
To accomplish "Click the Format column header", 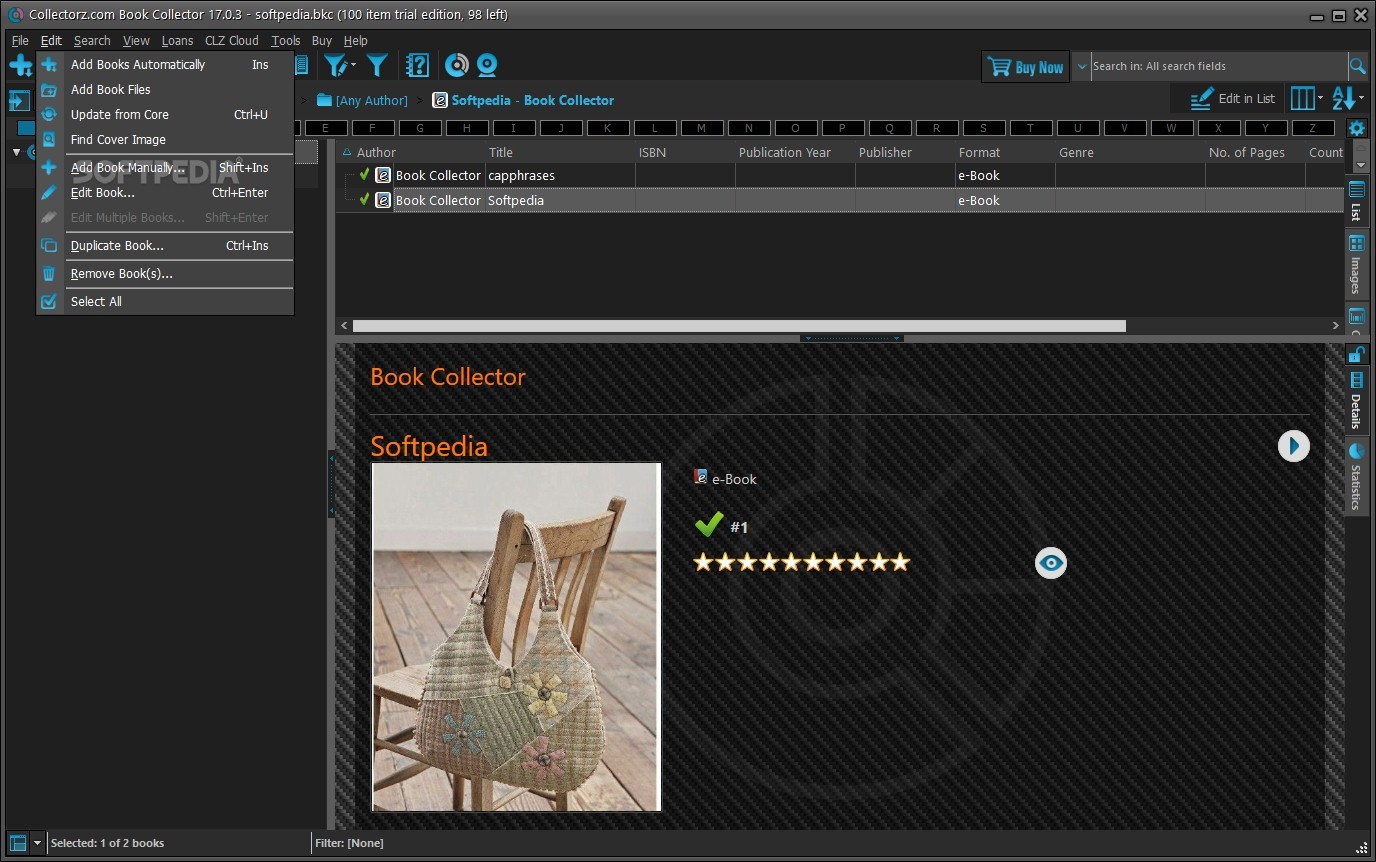I will pos(1005,152).
